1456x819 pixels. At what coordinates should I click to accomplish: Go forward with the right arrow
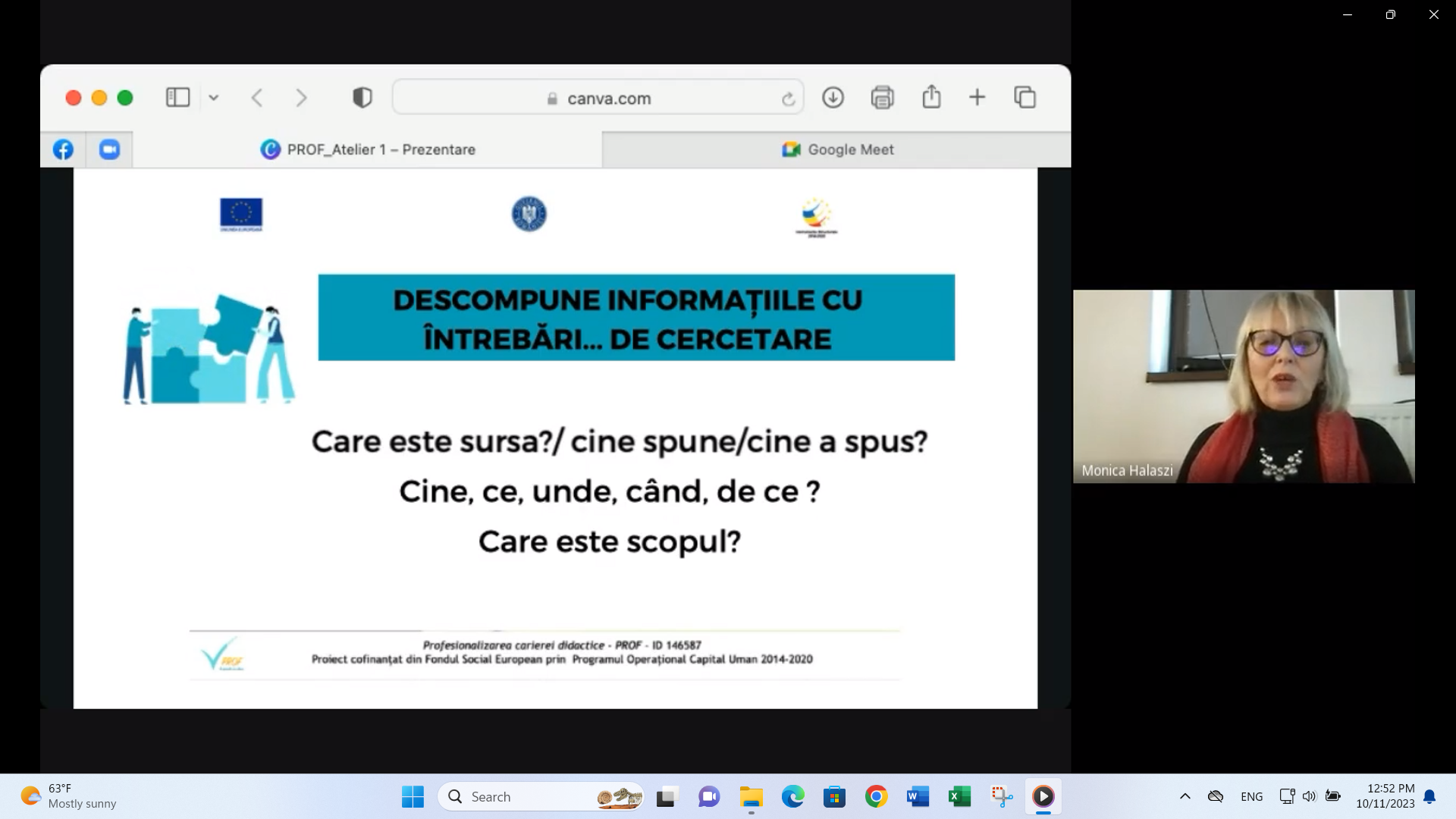point(301,98)
